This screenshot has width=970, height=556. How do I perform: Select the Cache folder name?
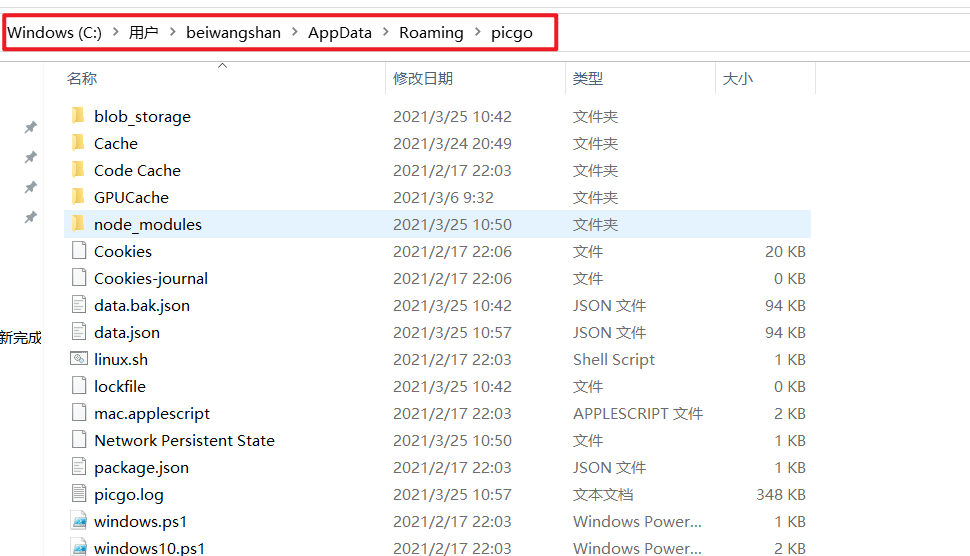(x=116, y=143)
